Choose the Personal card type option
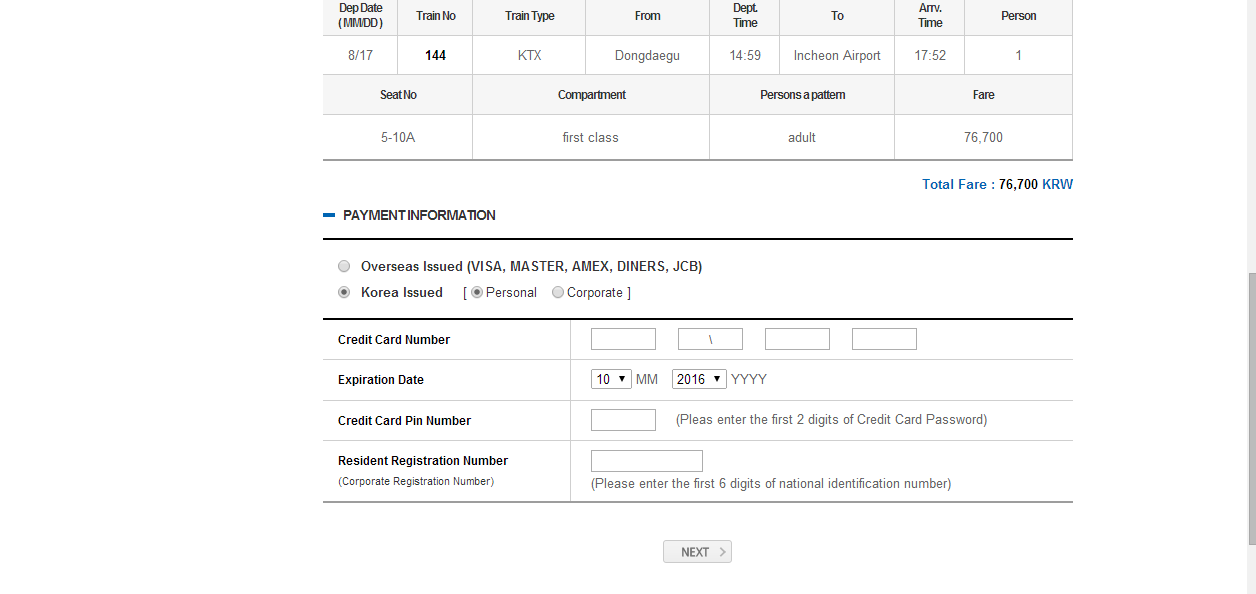 pyautogui.click(x=477, y=293)
